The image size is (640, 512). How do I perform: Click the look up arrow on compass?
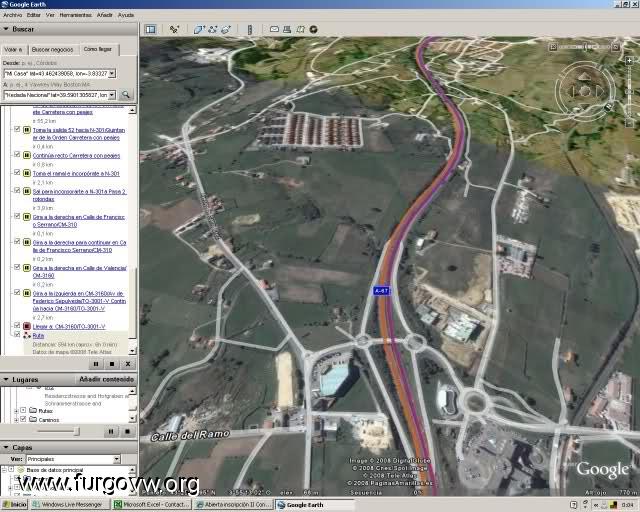click(584, 76)
